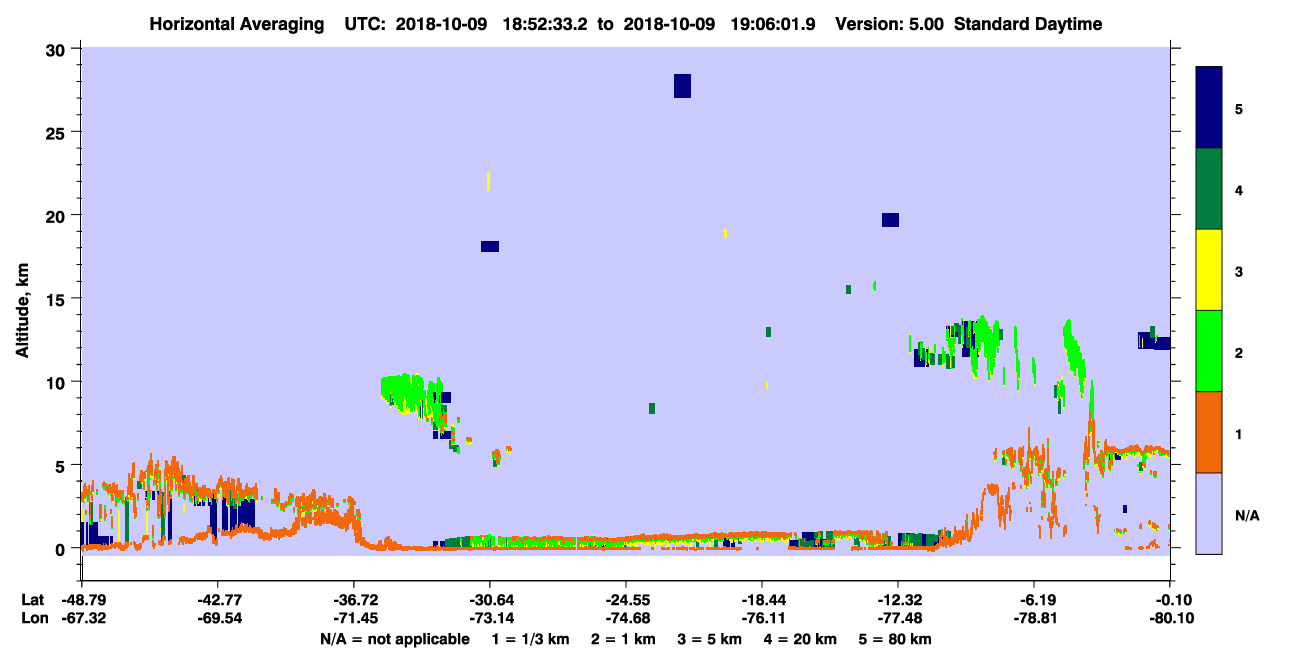This screenshot has width=1300, height=667.
Task: Click the altitude tick label 30
Action: (x=58, y=50)
